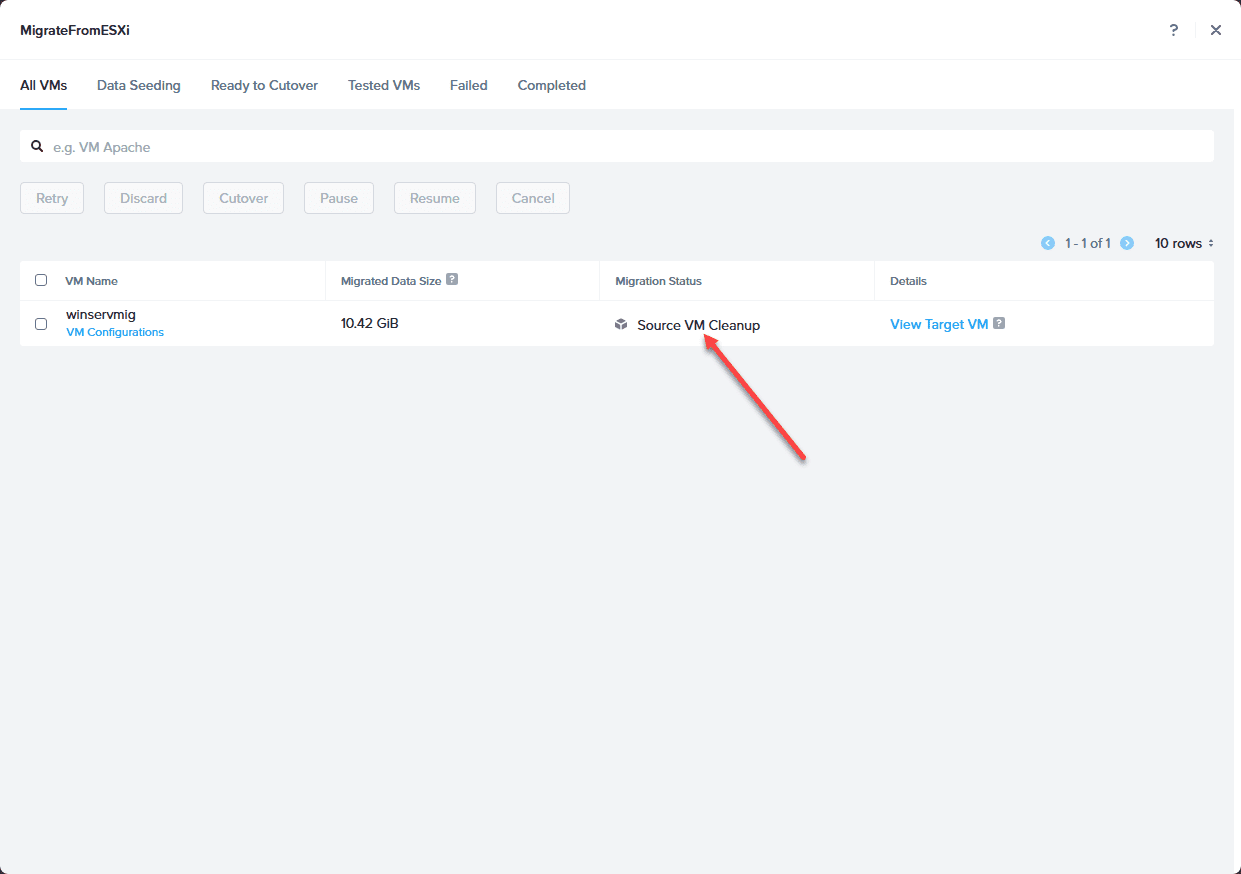Switch to the Data Seeding tab
Viewport: 1241px width, 874px height.
coord(139,85)
